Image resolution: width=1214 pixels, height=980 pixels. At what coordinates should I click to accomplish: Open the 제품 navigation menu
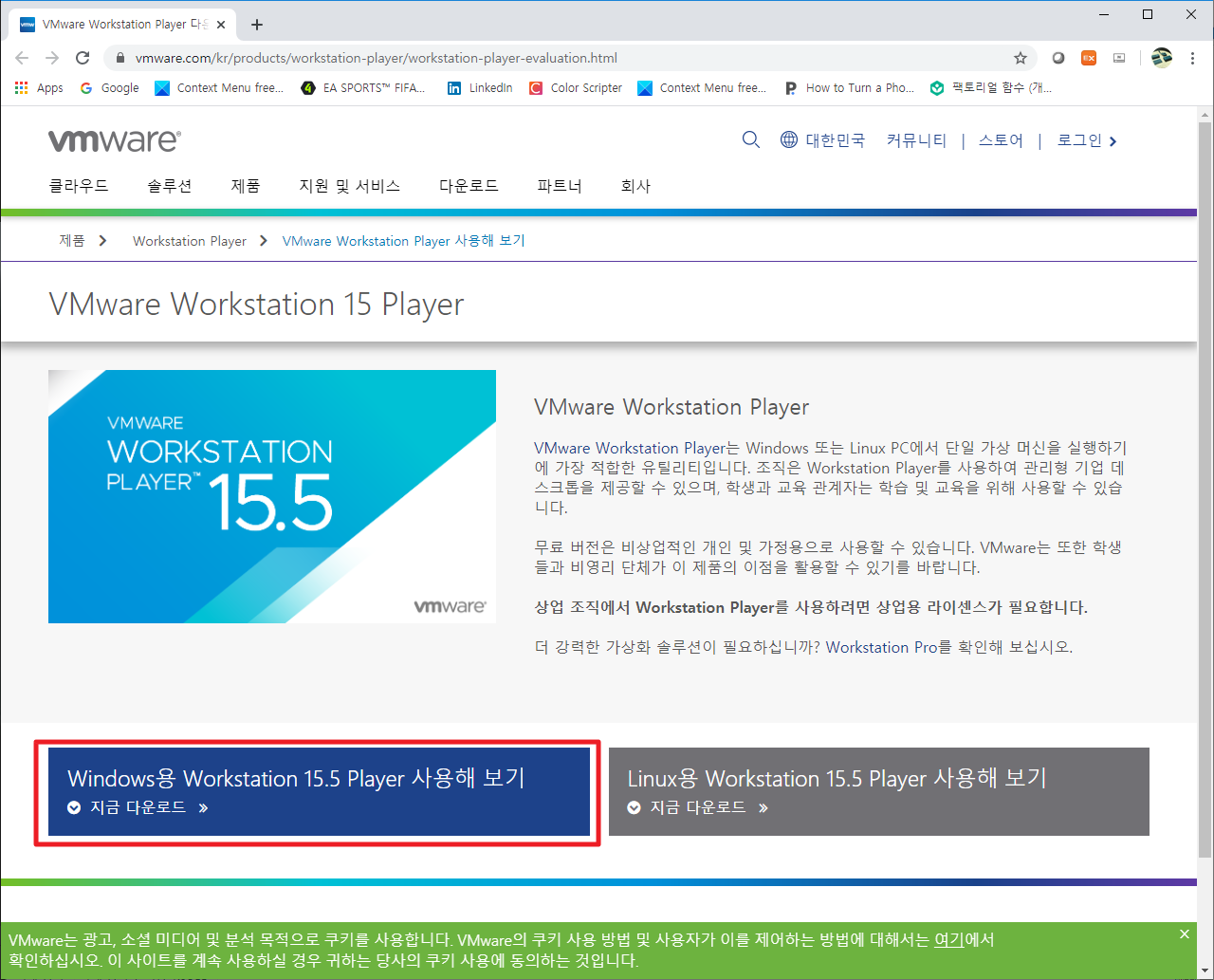coord(246,186)
